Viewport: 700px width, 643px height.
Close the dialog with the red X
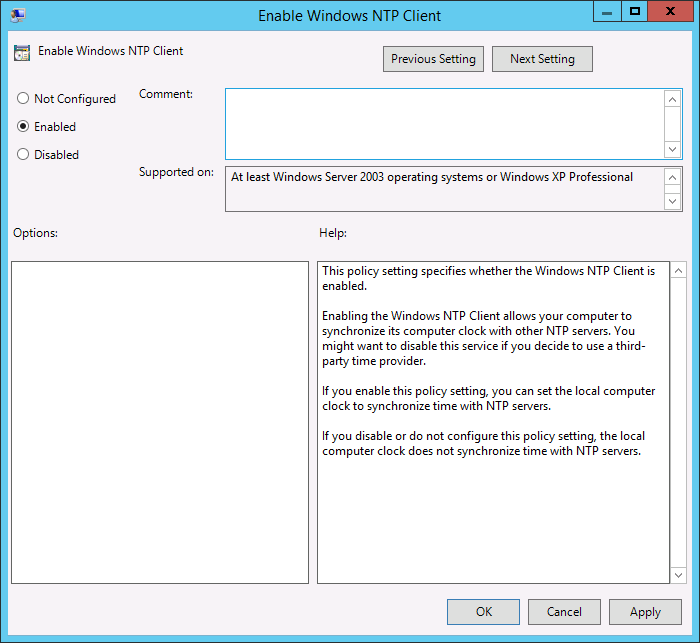coord(671,12)
